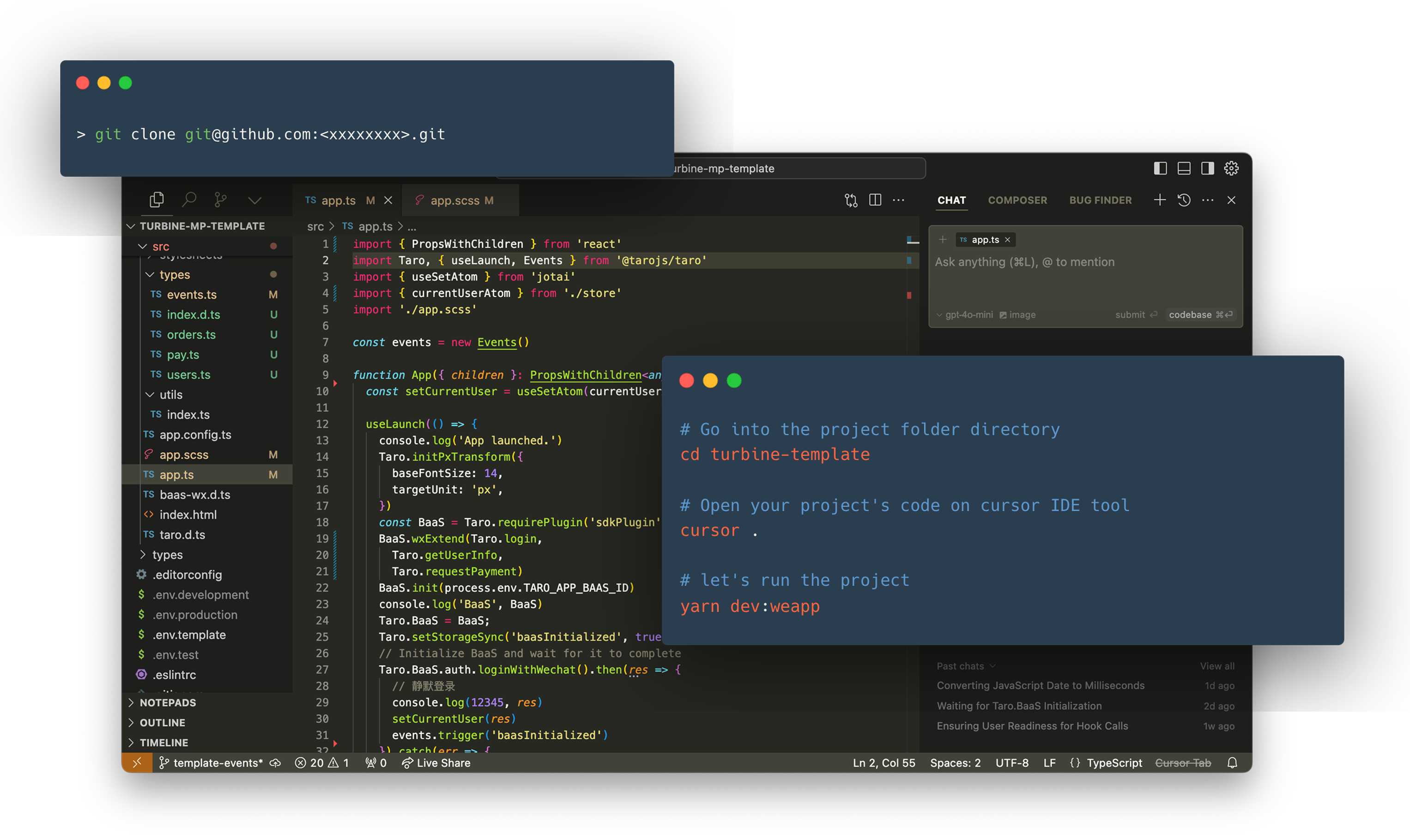The height and width of the screenshot is (840, 1410).
Task: Start a new chat with plus icon
Action: click(x=1159, y=200)
